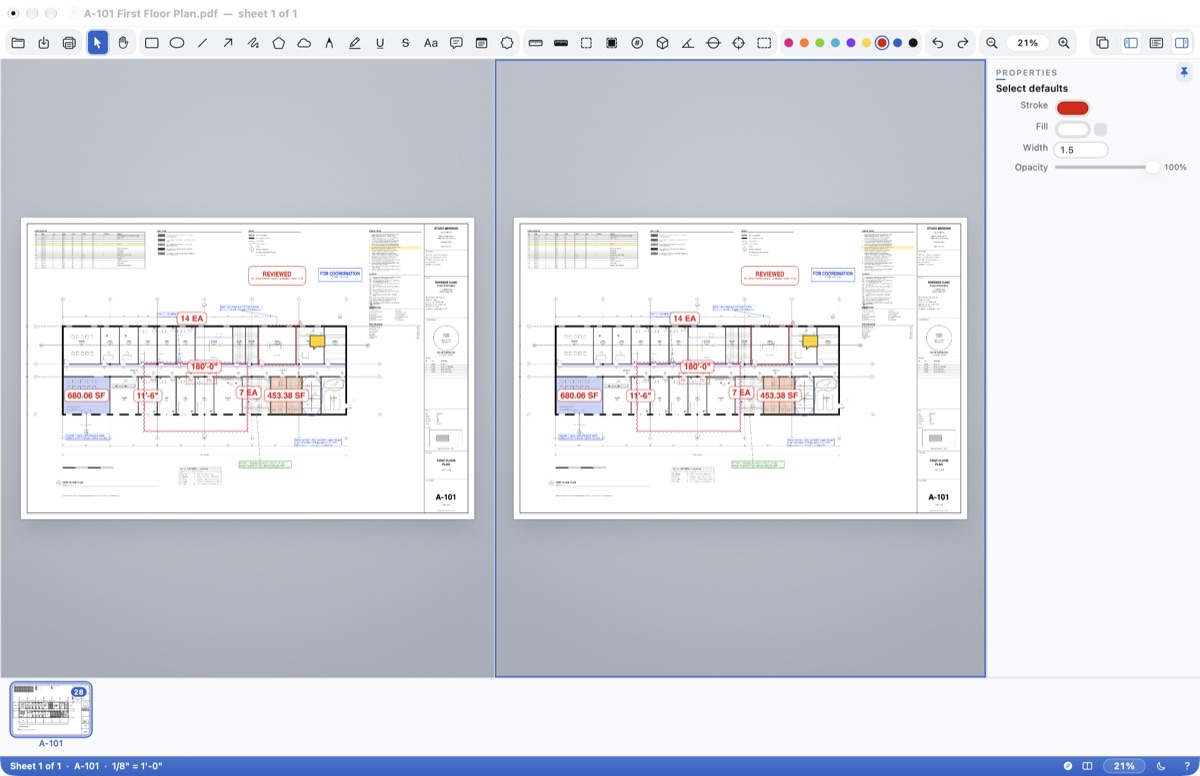Choose the Underline text tool

click(x=380, y=43)
